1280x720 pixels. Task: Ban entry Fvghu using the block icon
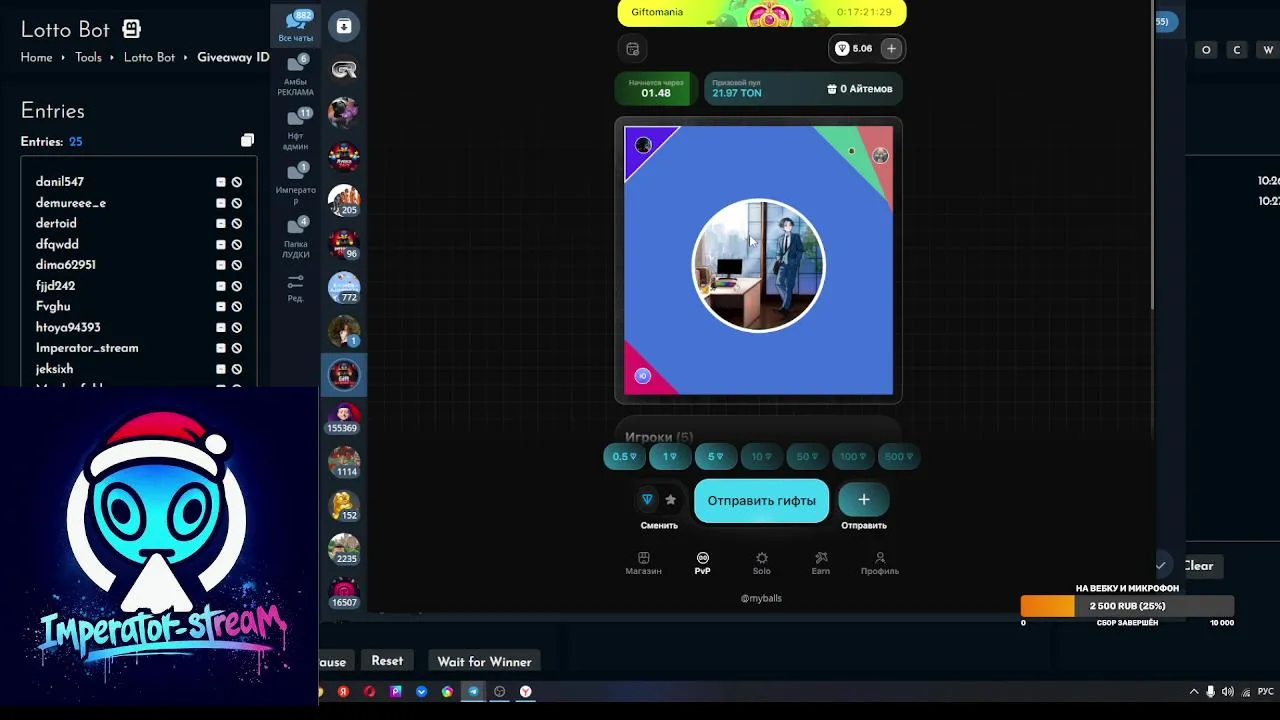click(237, 307)
